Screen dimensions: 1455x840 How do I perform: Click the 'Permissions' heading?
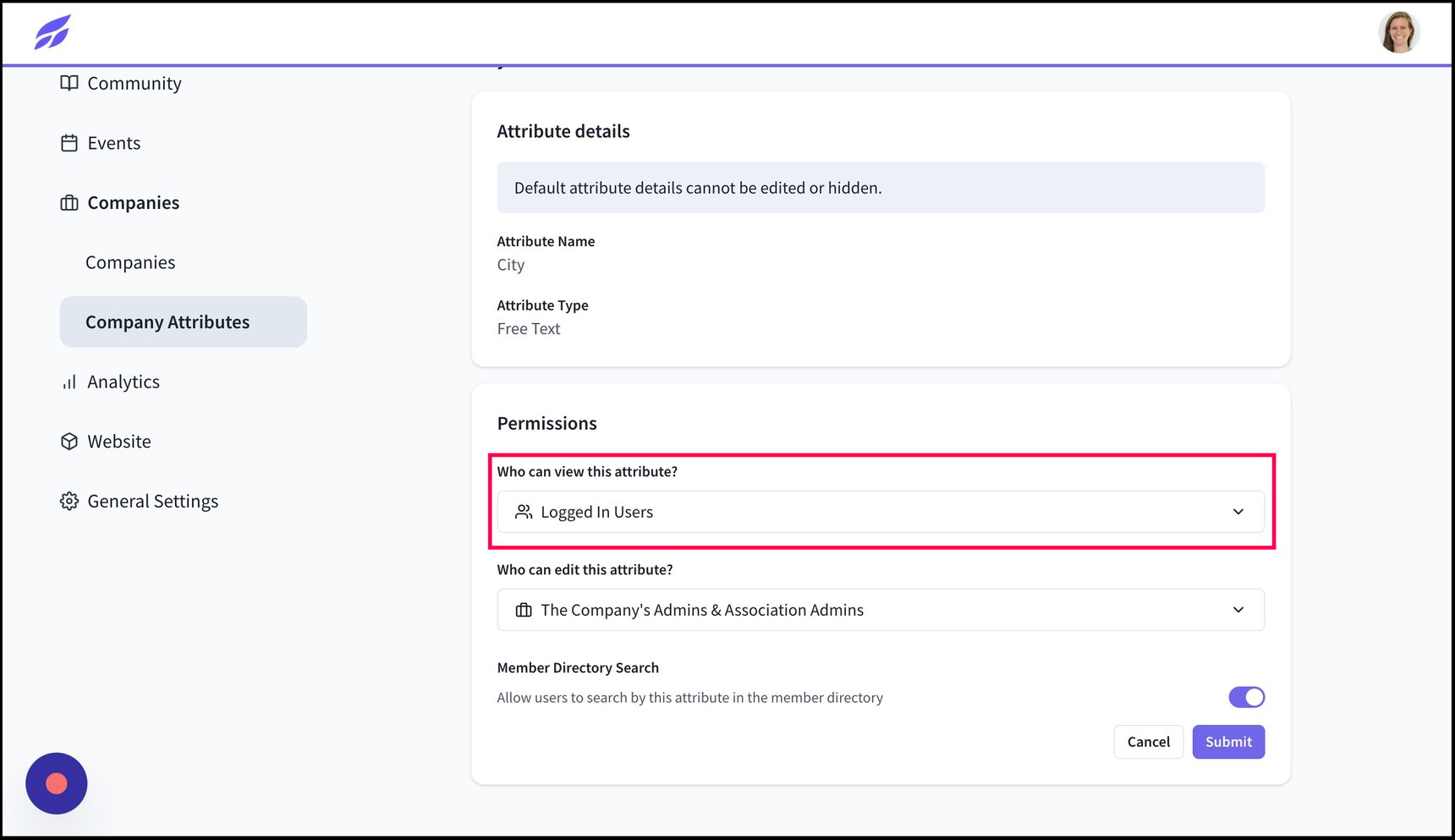547,423
